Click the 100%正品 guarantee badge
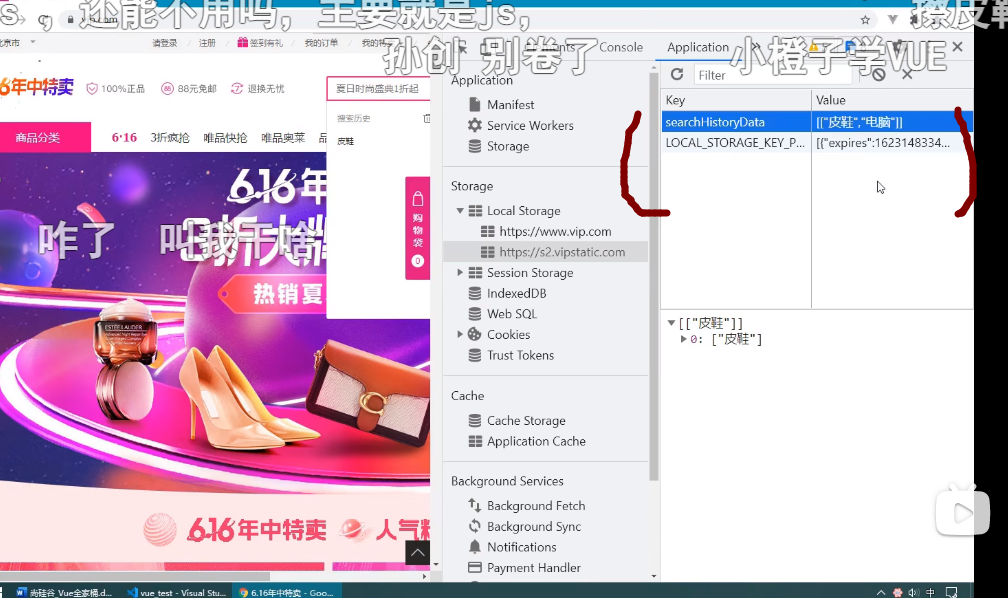 pyautogui.click(x=116, y=89)
